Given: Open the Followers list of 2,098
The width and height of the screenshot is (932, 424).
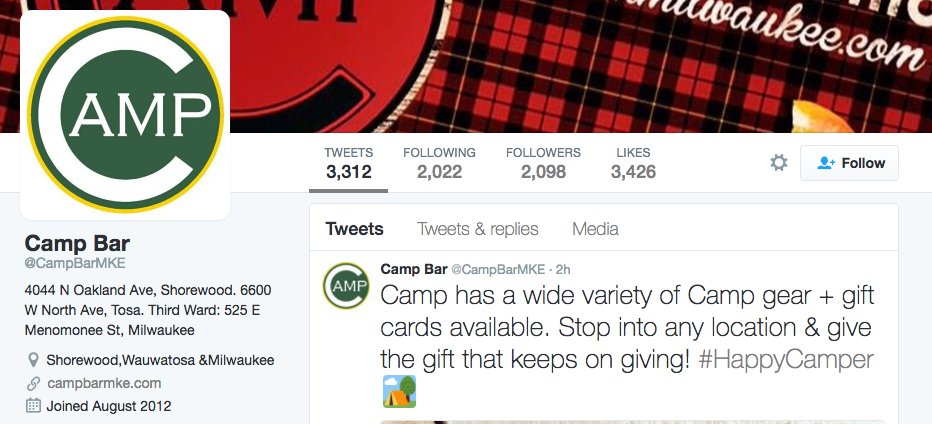Looking at the screenshot, I should 543,163.
